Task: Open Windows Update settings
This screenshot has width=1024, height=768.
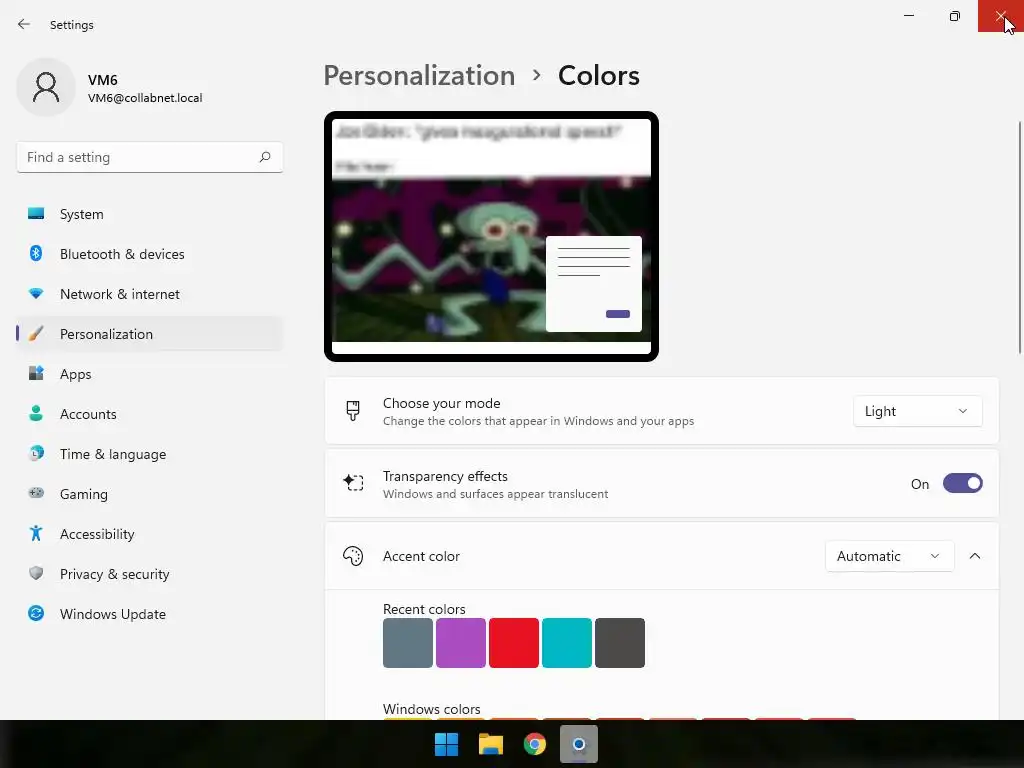Action: click(150, 614)
